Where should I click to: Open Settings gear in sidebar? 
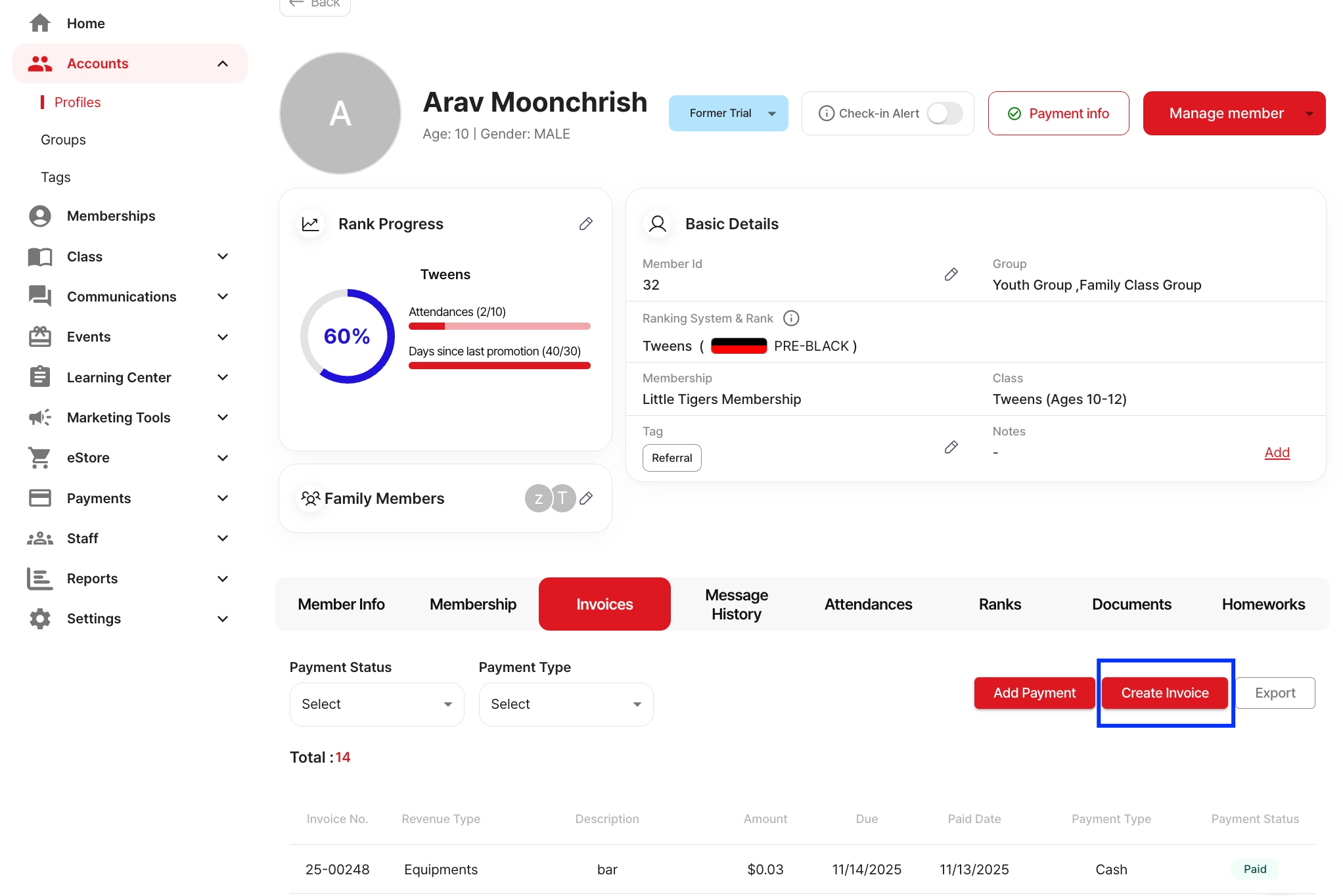tap(40, 619)
